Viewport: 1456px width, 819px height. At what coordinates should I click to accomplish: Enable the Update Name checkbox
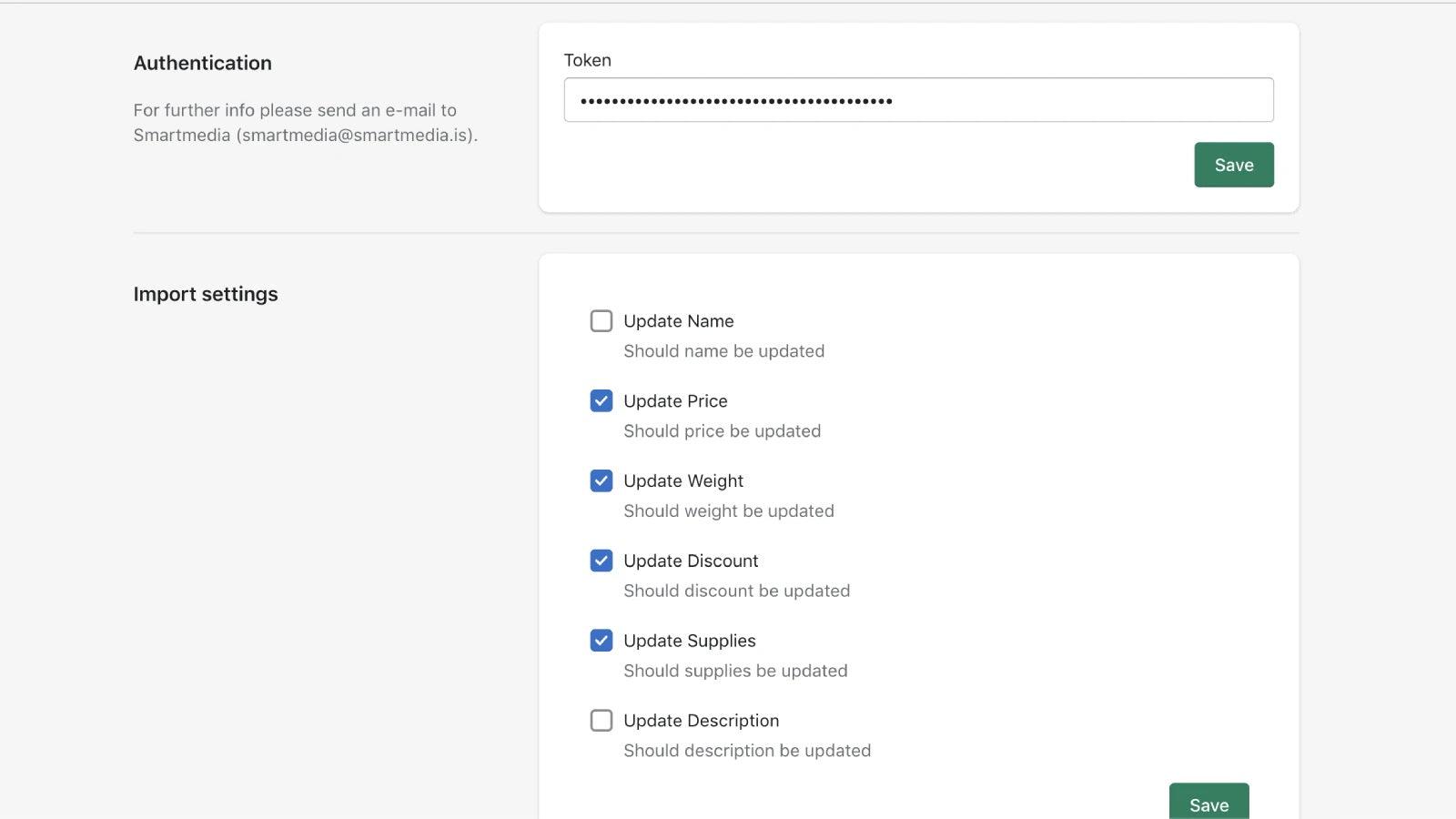(601, 321)
